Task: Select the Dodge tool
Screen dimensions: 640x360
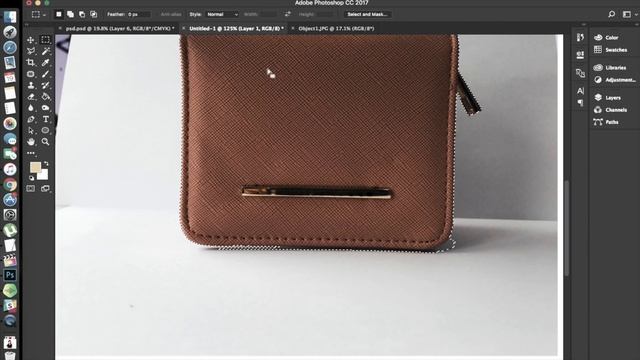Action: [45, 108]
